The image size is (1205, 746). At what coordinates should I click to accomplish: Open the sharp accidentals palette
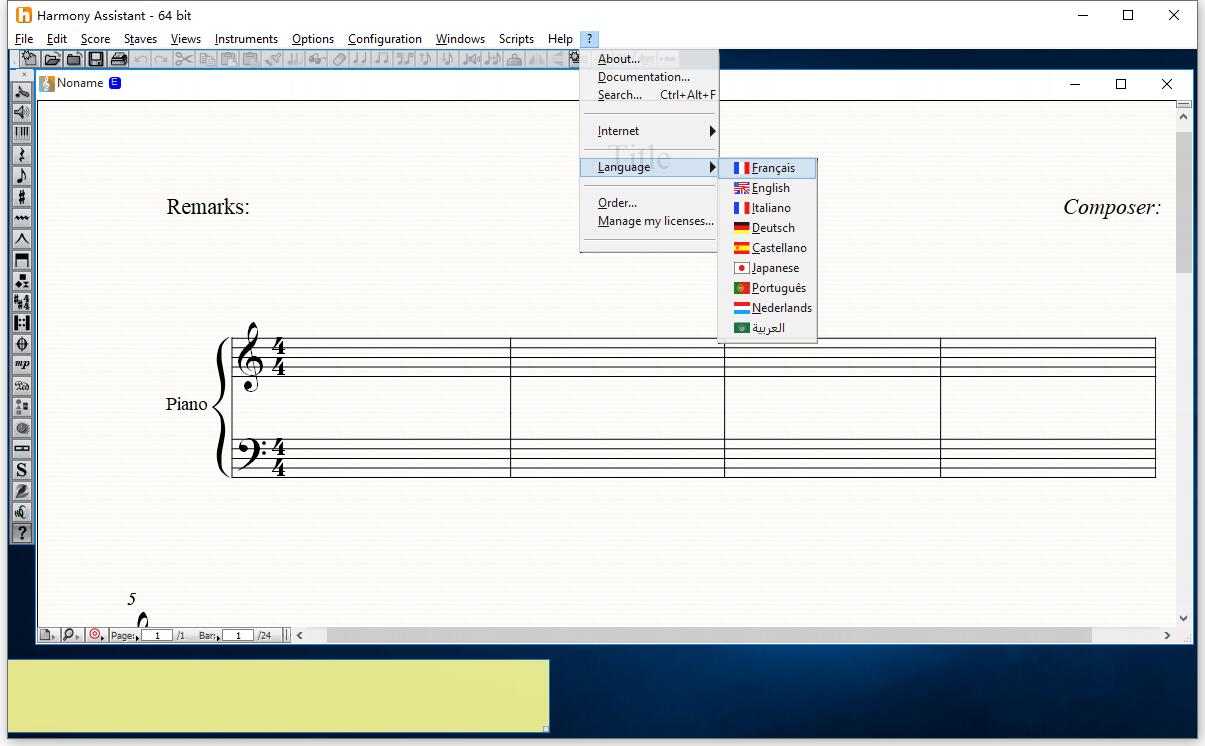pyautogui.click(x=22, y=196)
